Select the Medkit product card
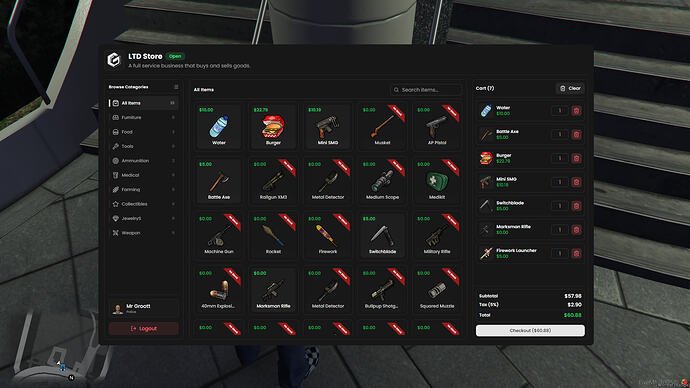 pos(437,181)
